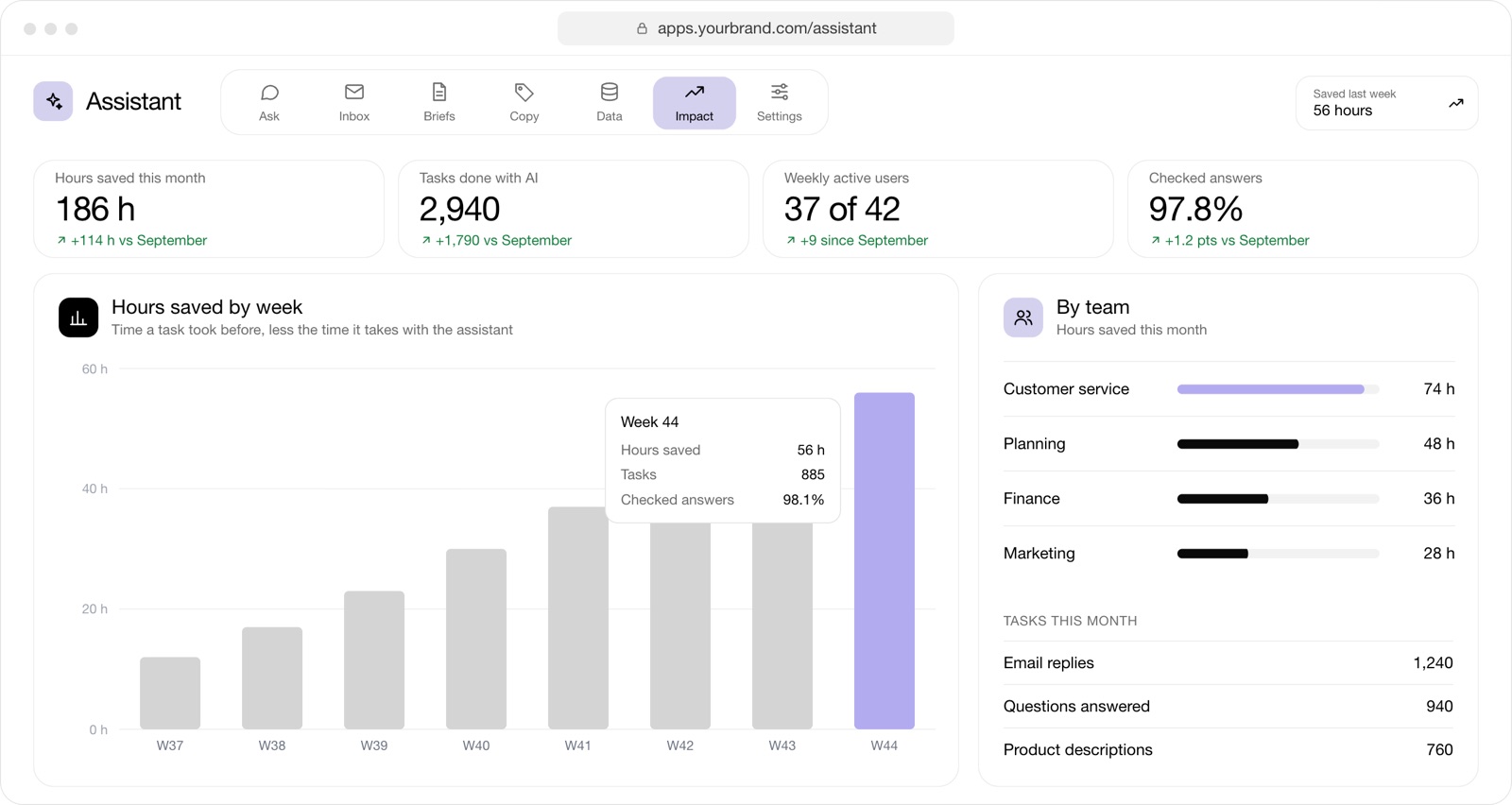Click the By team panel title

[x=1093, y=307]
